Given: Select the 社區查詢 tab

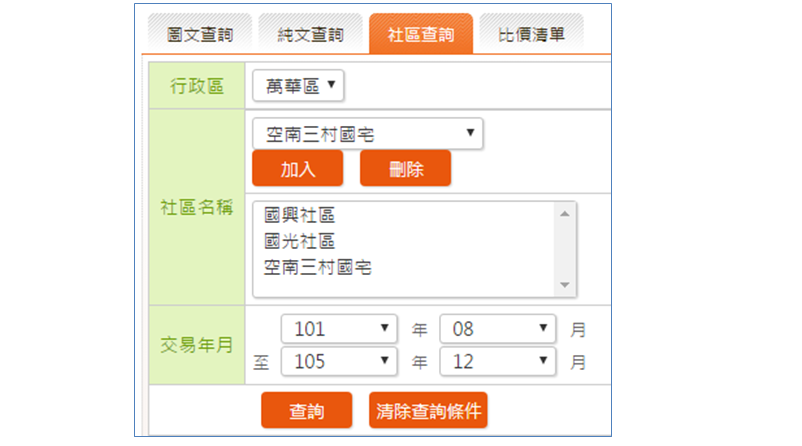Looking at the screenshot, I should 420,34.
